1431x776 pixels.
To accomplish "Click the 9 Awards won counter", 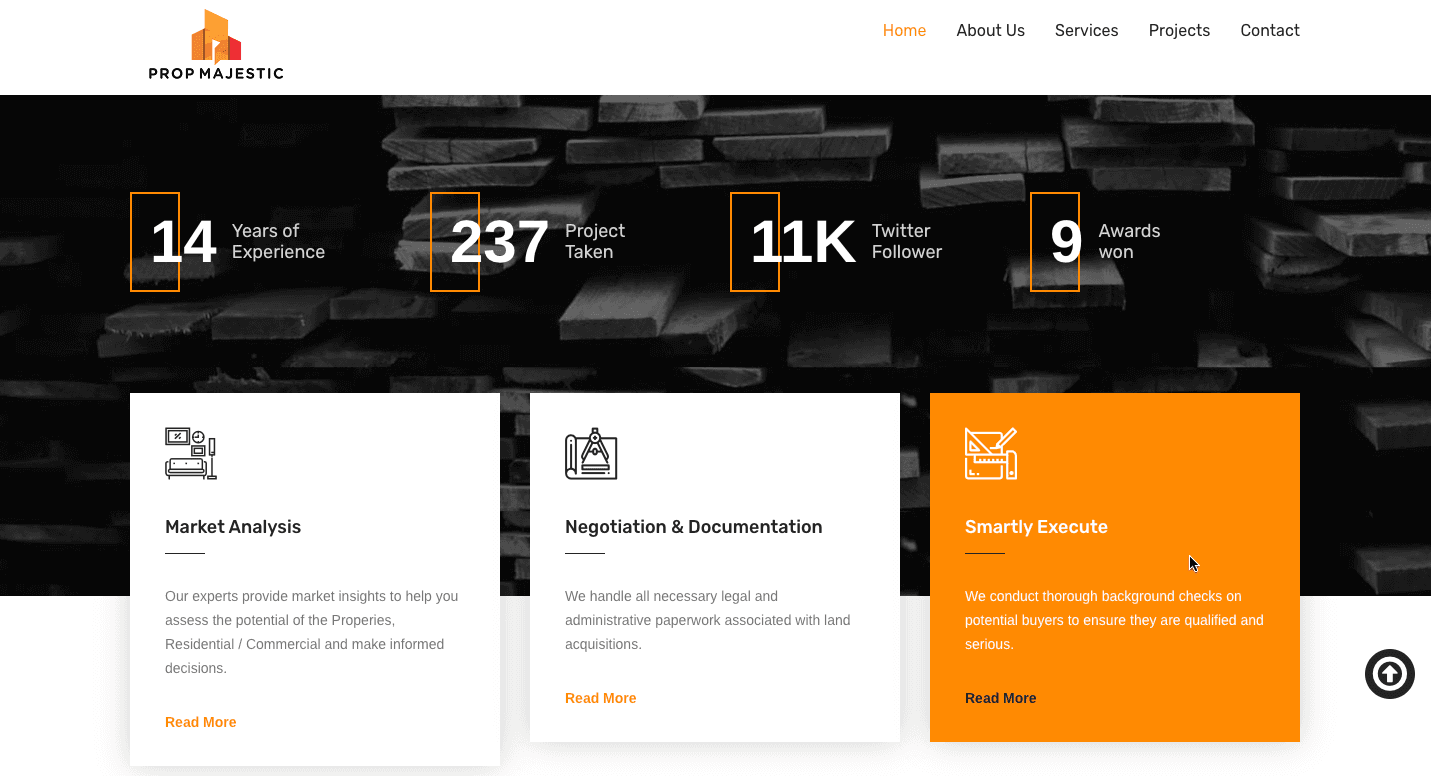I will pos(1066,242).
